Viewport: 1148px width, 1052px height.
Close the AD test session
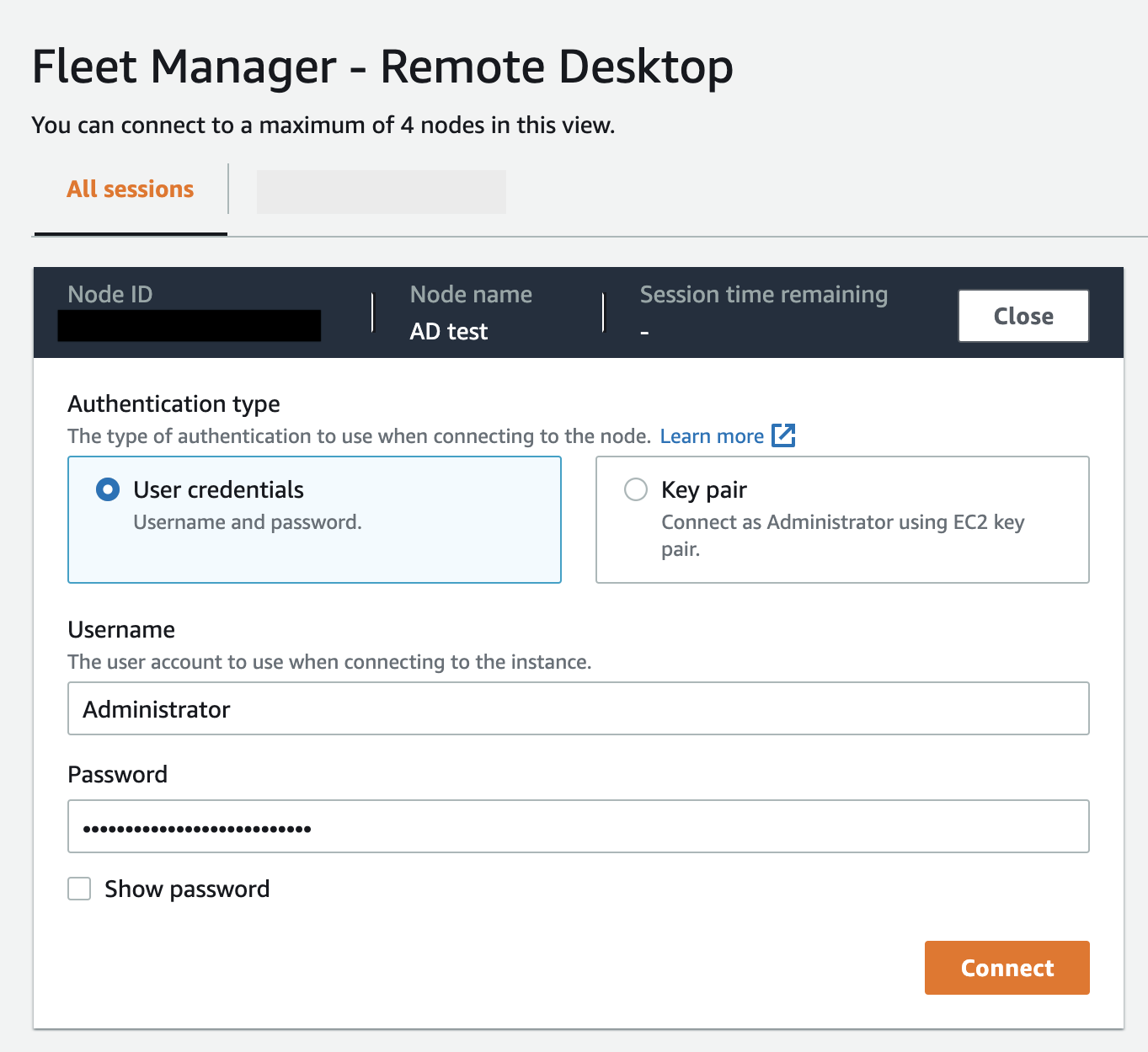pyautogui.click(x=1023, y=316)
